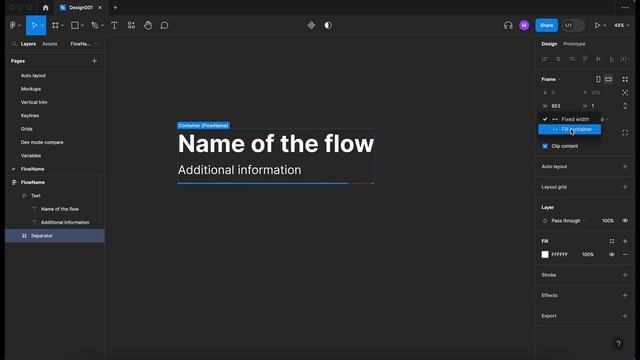640x360 pixels.
Task: Toggle absolute position icon beside X Y
Action: tap(625, 93)
